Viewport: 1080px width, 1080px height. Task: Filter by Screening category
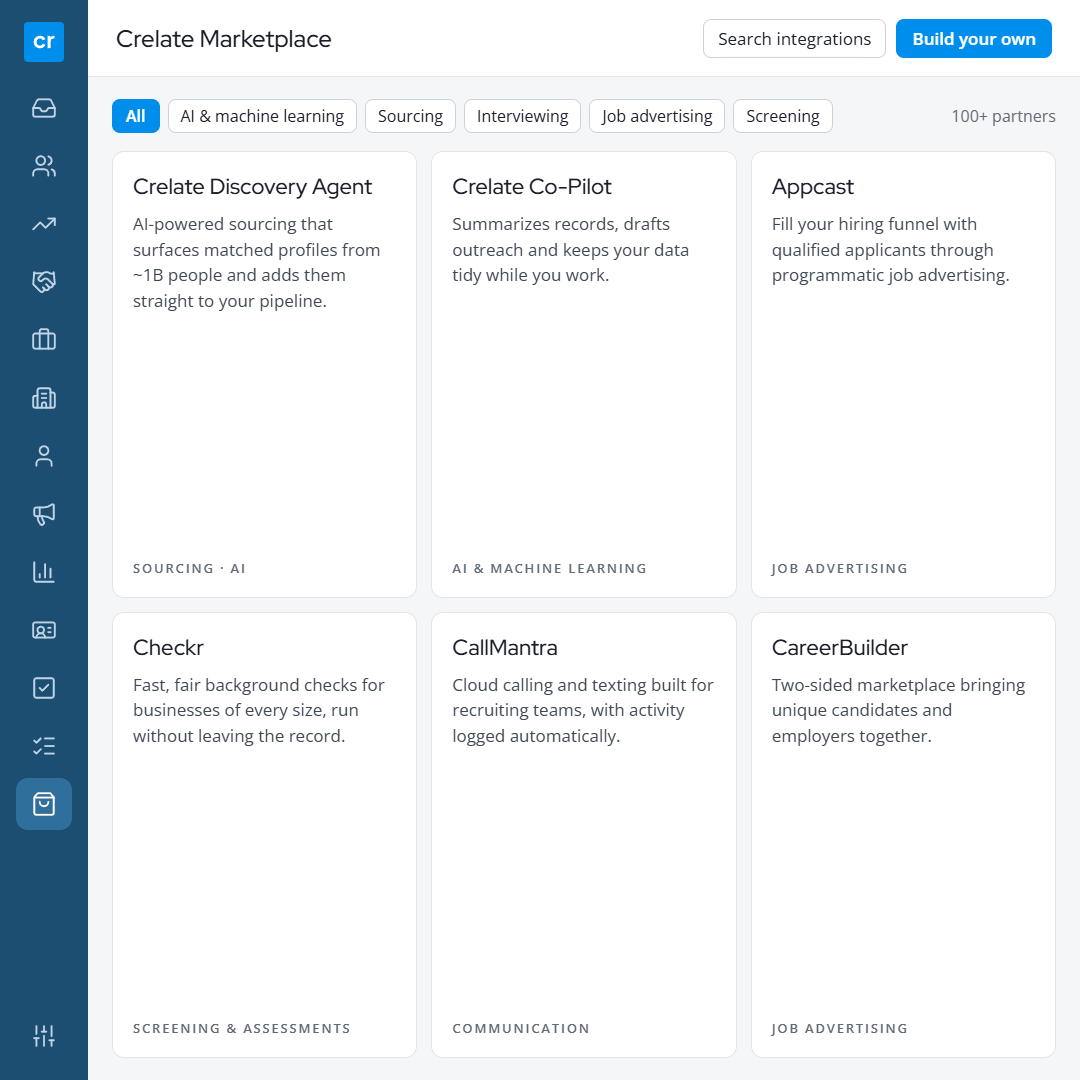point(782,116)
